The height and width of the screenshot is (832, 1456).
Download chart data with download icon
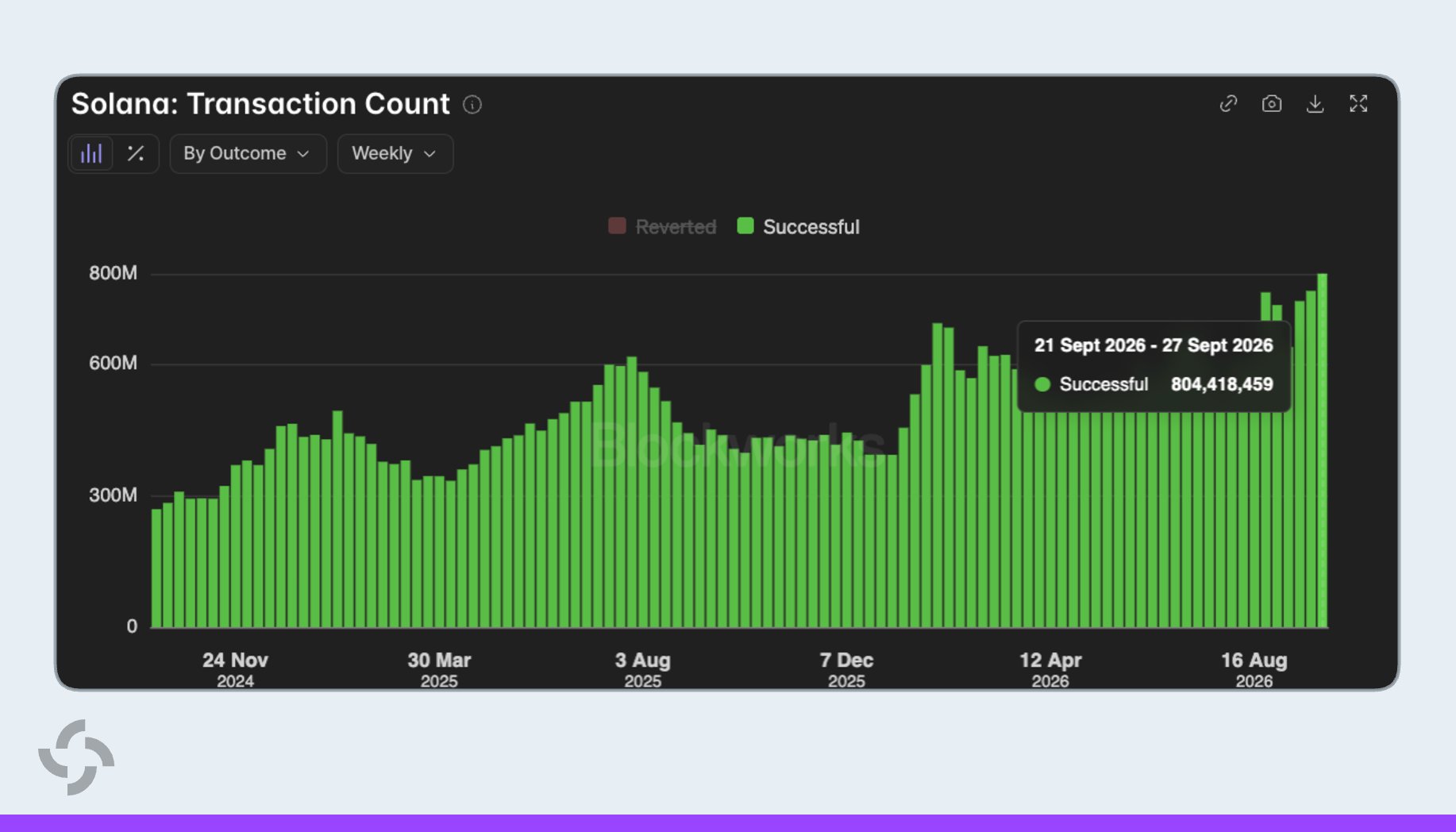(x=1315, y=104)
